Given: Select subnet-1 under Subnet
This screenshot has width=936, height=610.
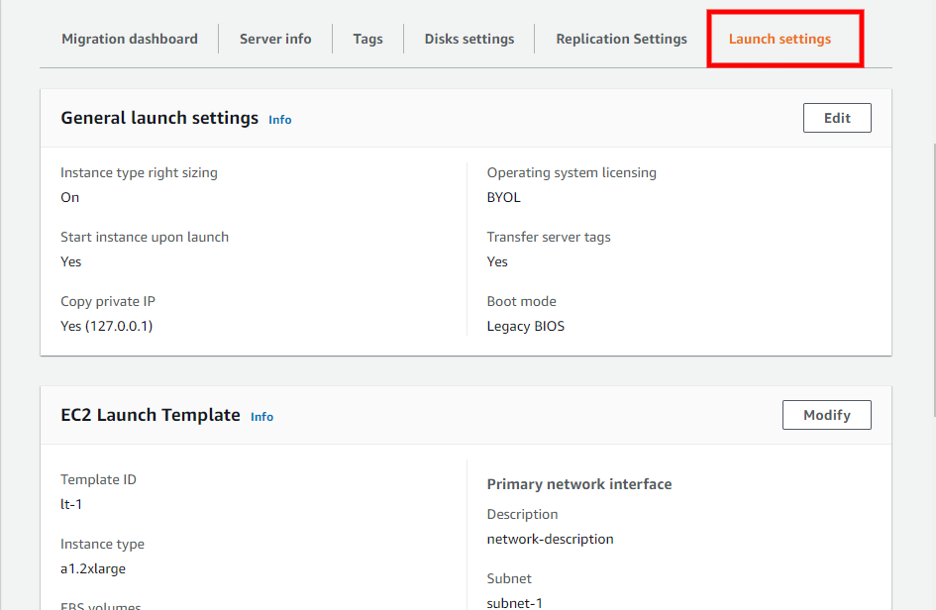Looking at the screenshot, I should [x=514, y=602].
